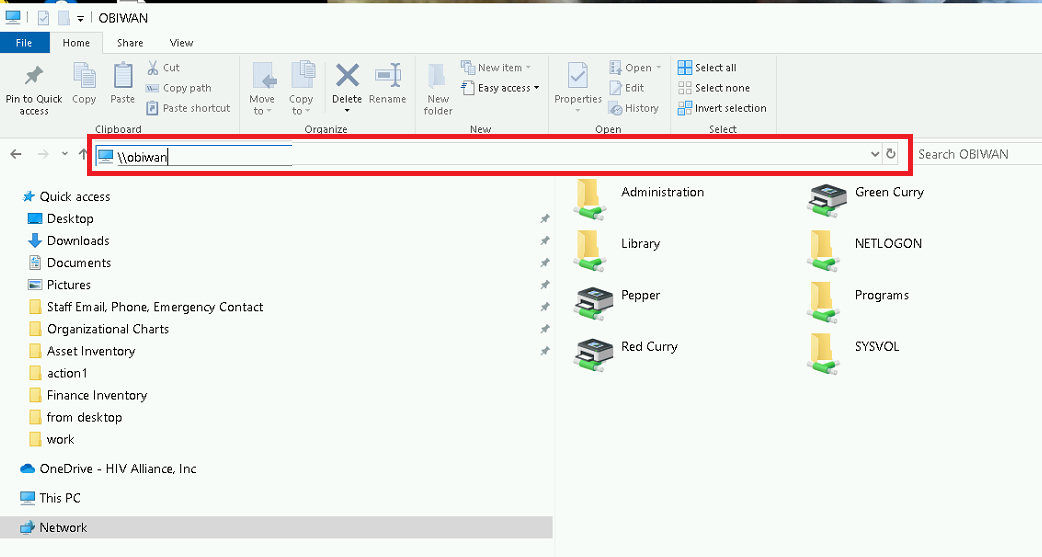Image resolution: width=1042 pixels, height=557 pixels.
Task: Select the Finance Inventory folder
Action: click(89, 395)
